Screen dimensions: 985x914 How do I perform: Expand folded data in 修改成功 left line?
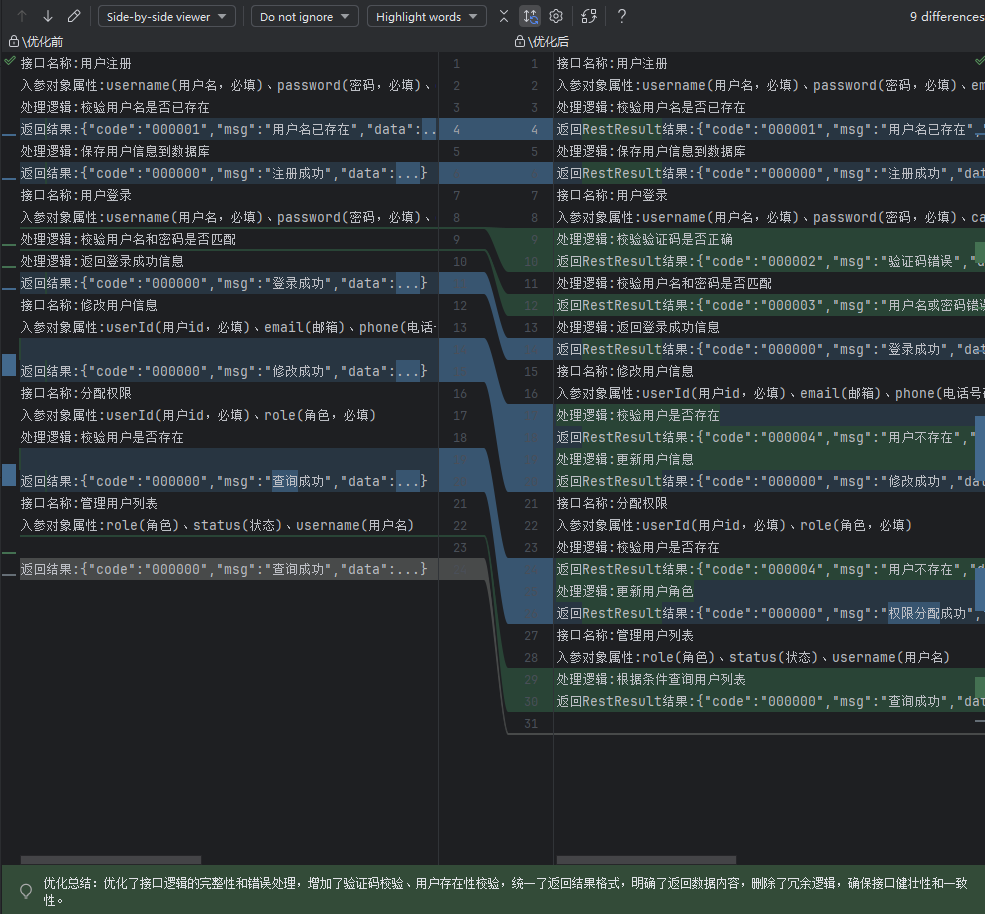pos(408,371)
